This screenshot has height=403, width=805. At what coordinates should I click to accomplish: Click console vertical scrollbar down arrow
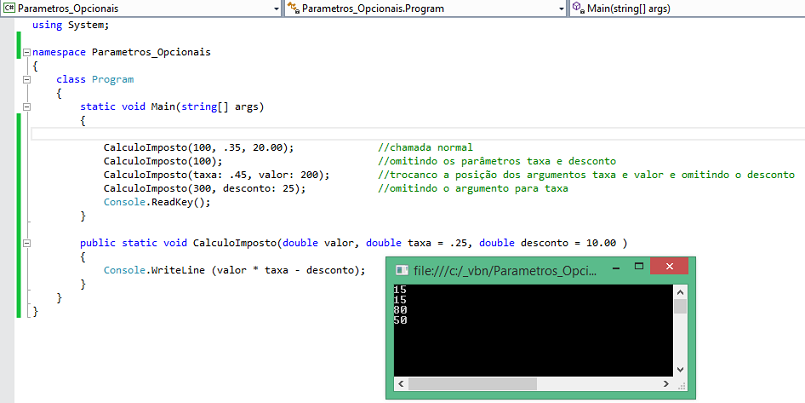point(680,370)
